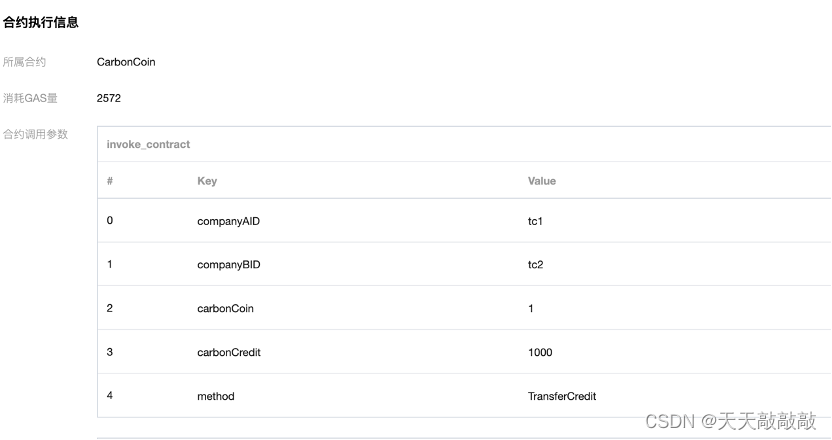Click the CSDN watermark text
The image size is (832, 440).
731,421
